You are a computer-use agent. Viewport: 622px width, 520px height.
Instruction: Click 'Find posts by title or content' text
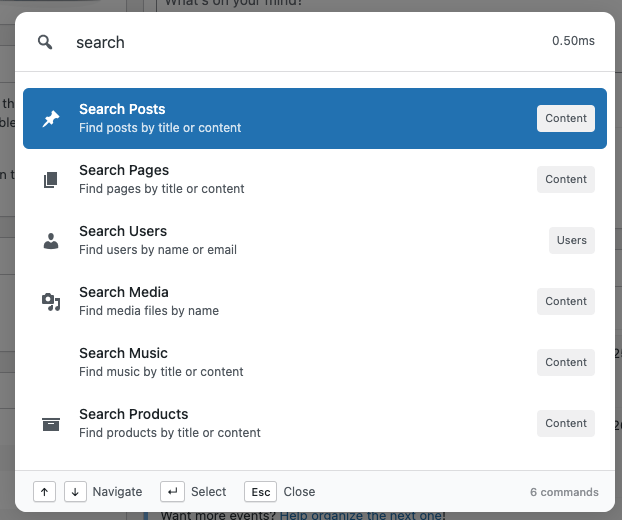click(x=160, y=128)
